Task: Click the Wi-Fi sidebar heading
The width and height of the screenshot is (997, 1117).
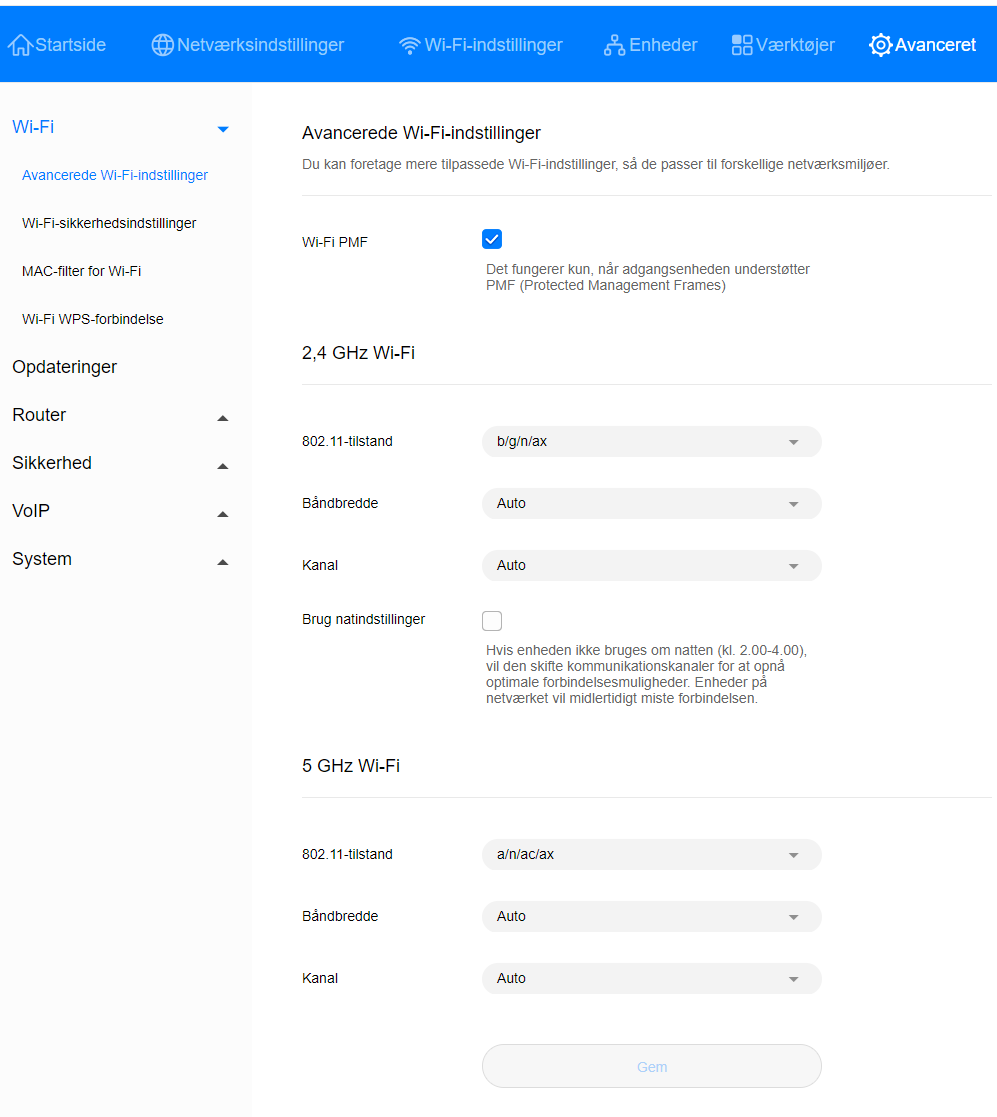Action: click(x=33, y=127)
